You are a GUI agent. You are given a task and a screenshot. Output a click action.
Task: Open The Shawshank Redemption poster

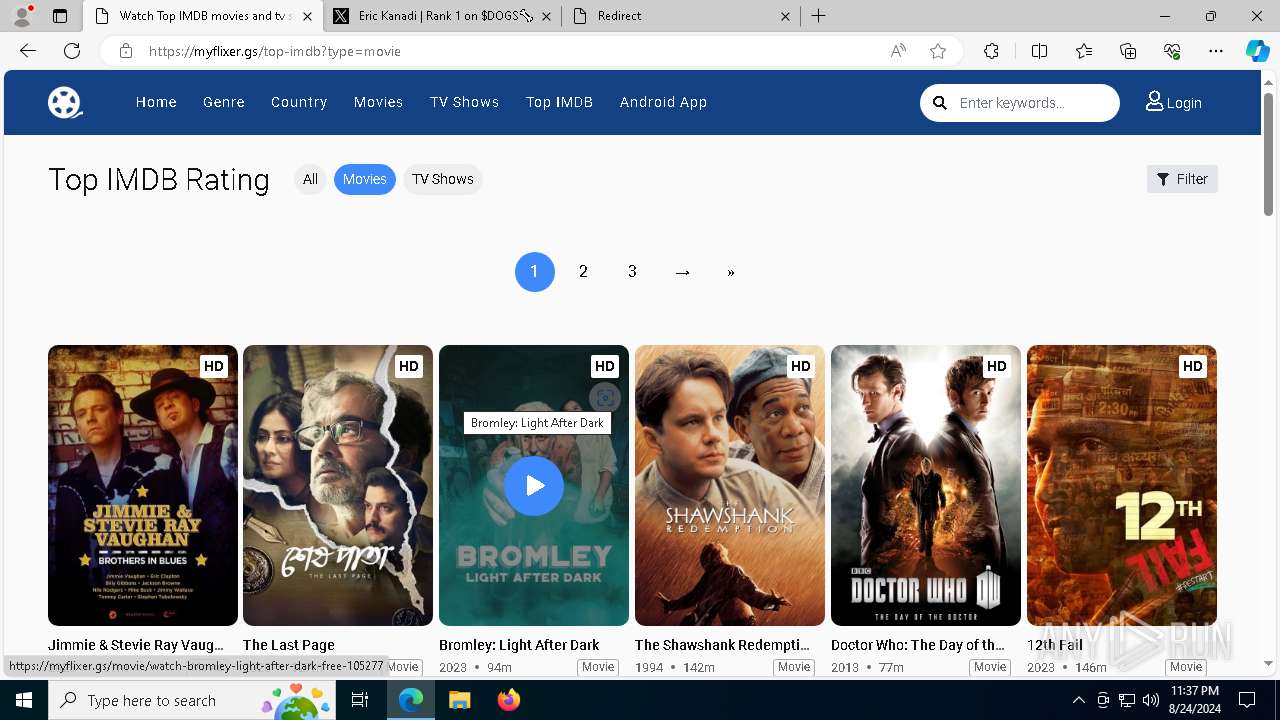click(730, 485)
